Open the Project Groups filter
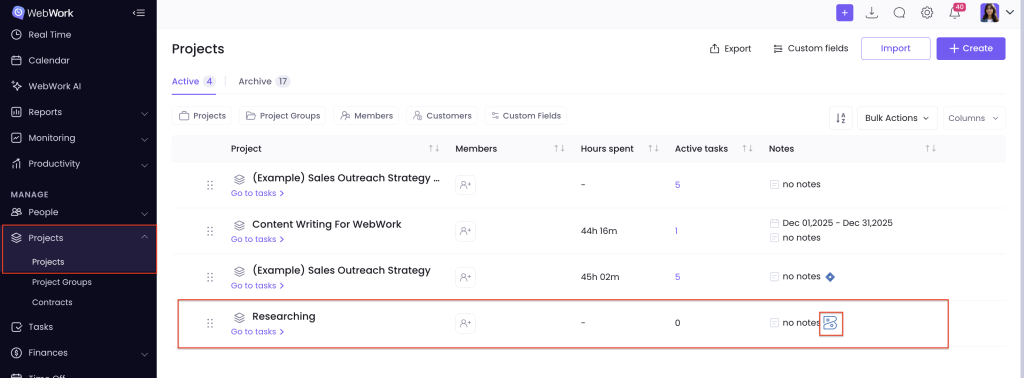Screen dimensions: 1024x378 [x=283, y=116]
